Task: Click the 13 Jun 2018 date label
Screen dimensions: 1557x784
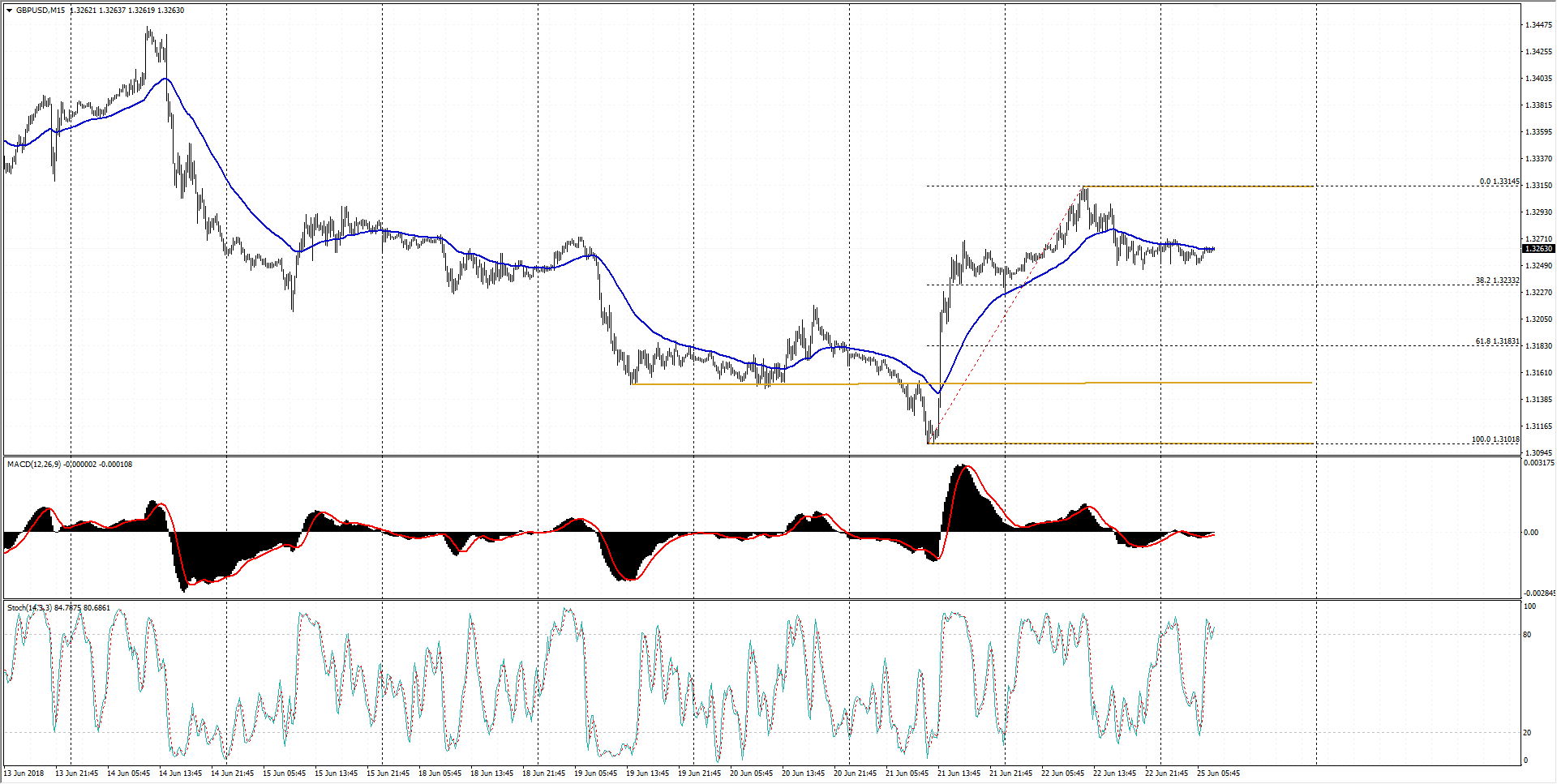Action: (25, 773)
